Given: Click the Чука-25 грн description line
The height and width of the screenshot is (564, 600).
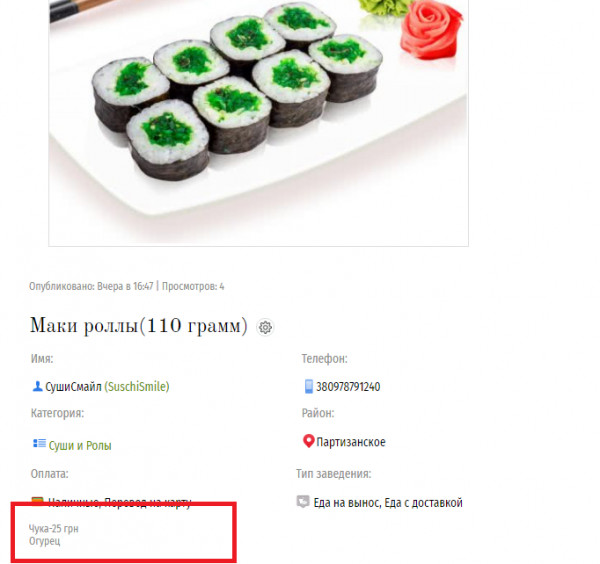Looking at the screenshot, I should 54,529.
